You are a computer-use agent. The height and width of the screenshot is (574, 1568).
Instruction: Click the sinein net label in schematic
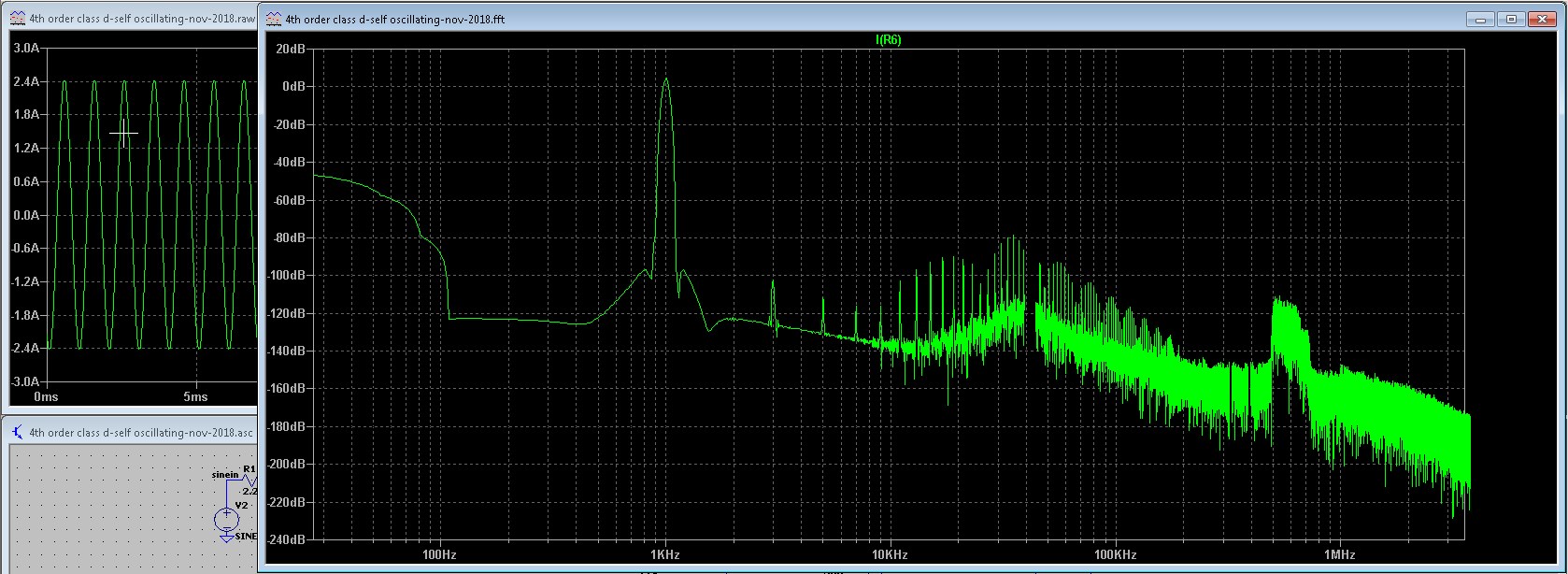(x=225, y=475)
